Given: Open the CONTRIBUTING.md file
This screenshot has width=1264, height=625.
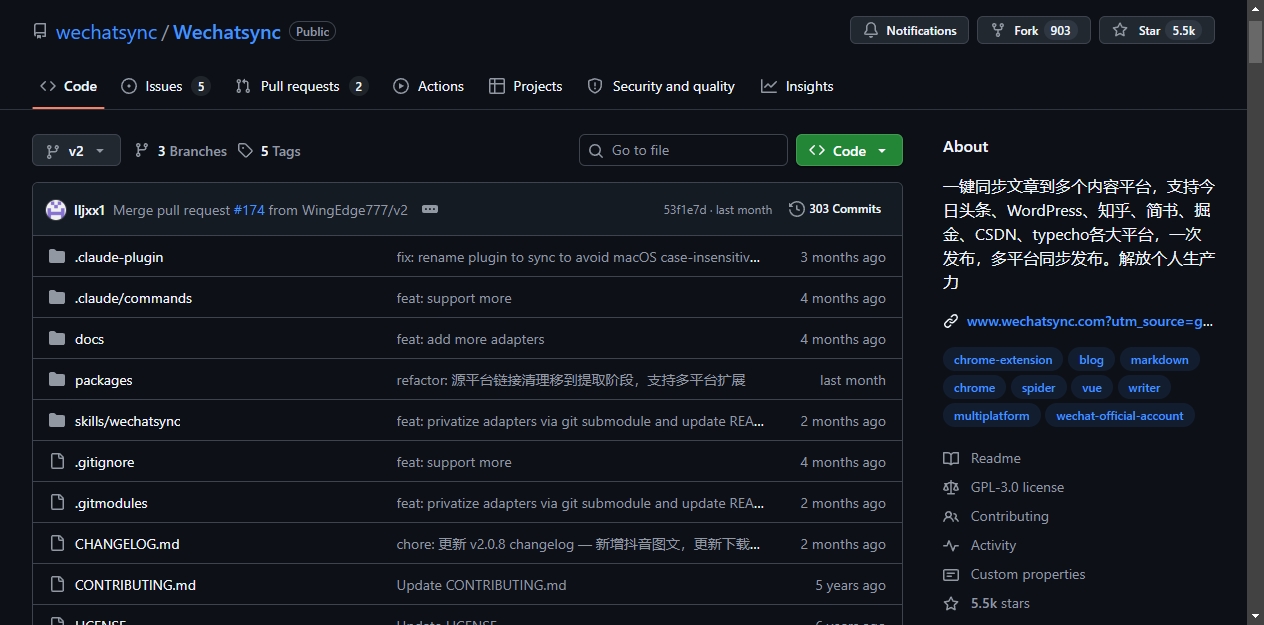Looking at the screenshot, I should point(135,585).
